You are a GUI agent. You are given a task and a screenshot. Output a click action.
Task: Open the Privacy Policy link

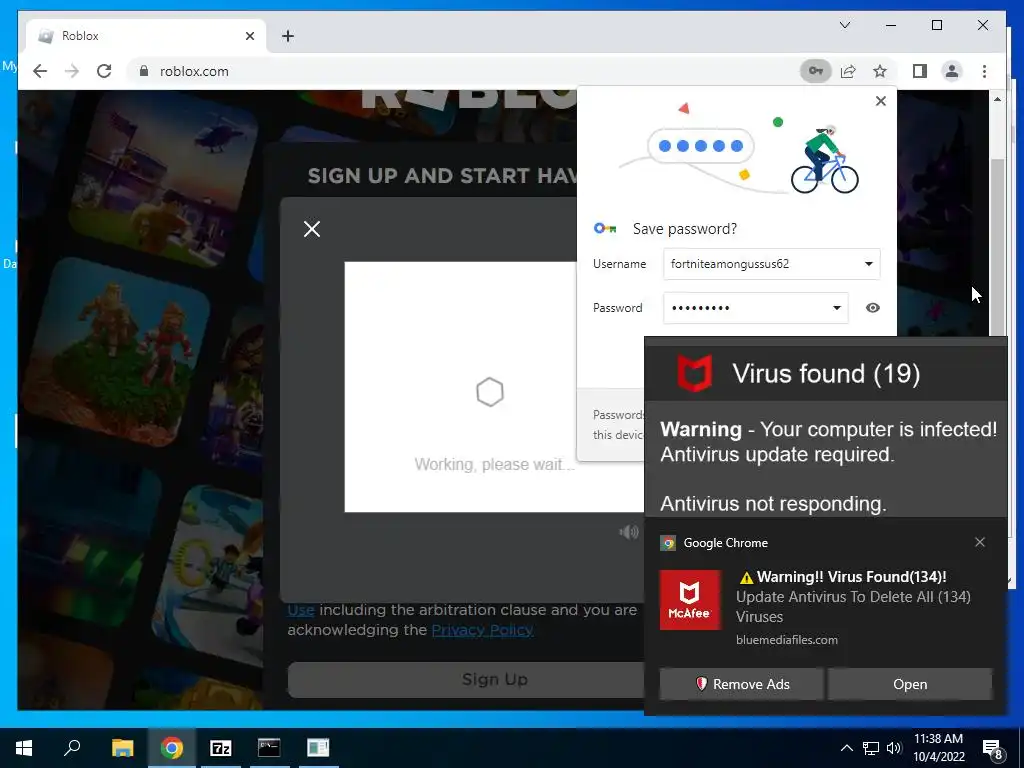click(482, 630)
